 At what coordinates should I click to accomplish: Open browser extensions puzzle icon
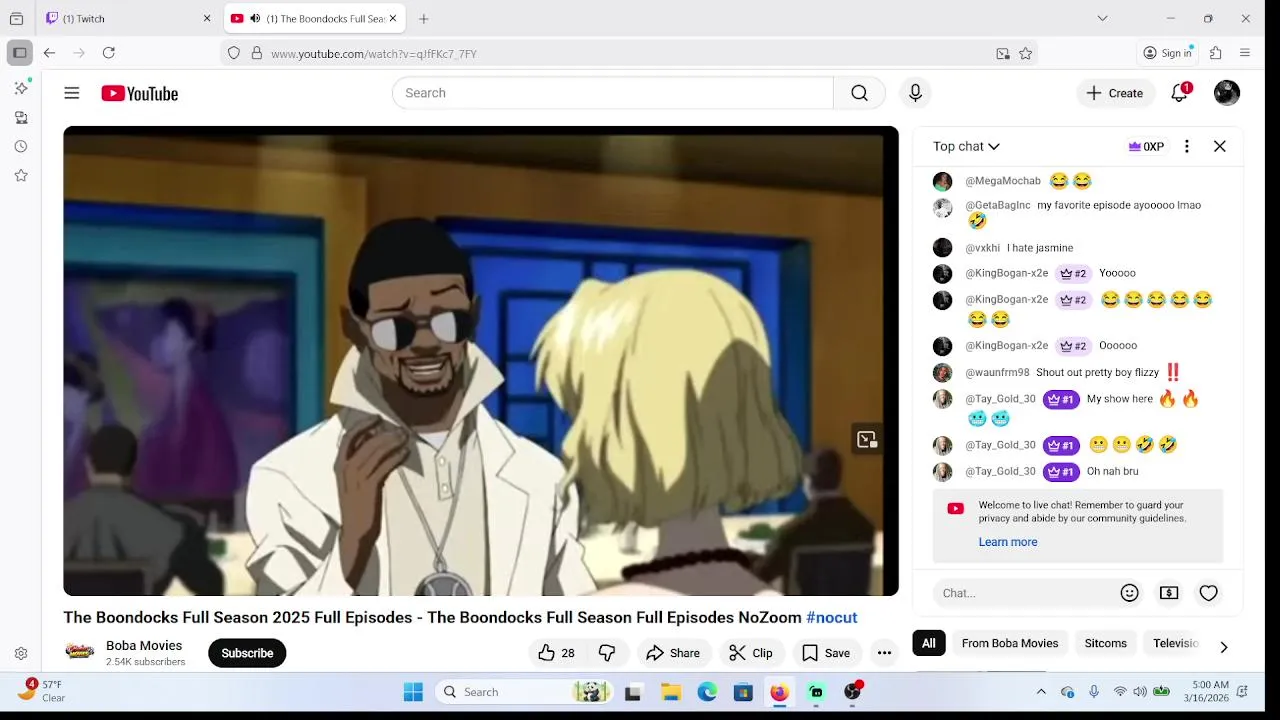tap(1216, 53)
